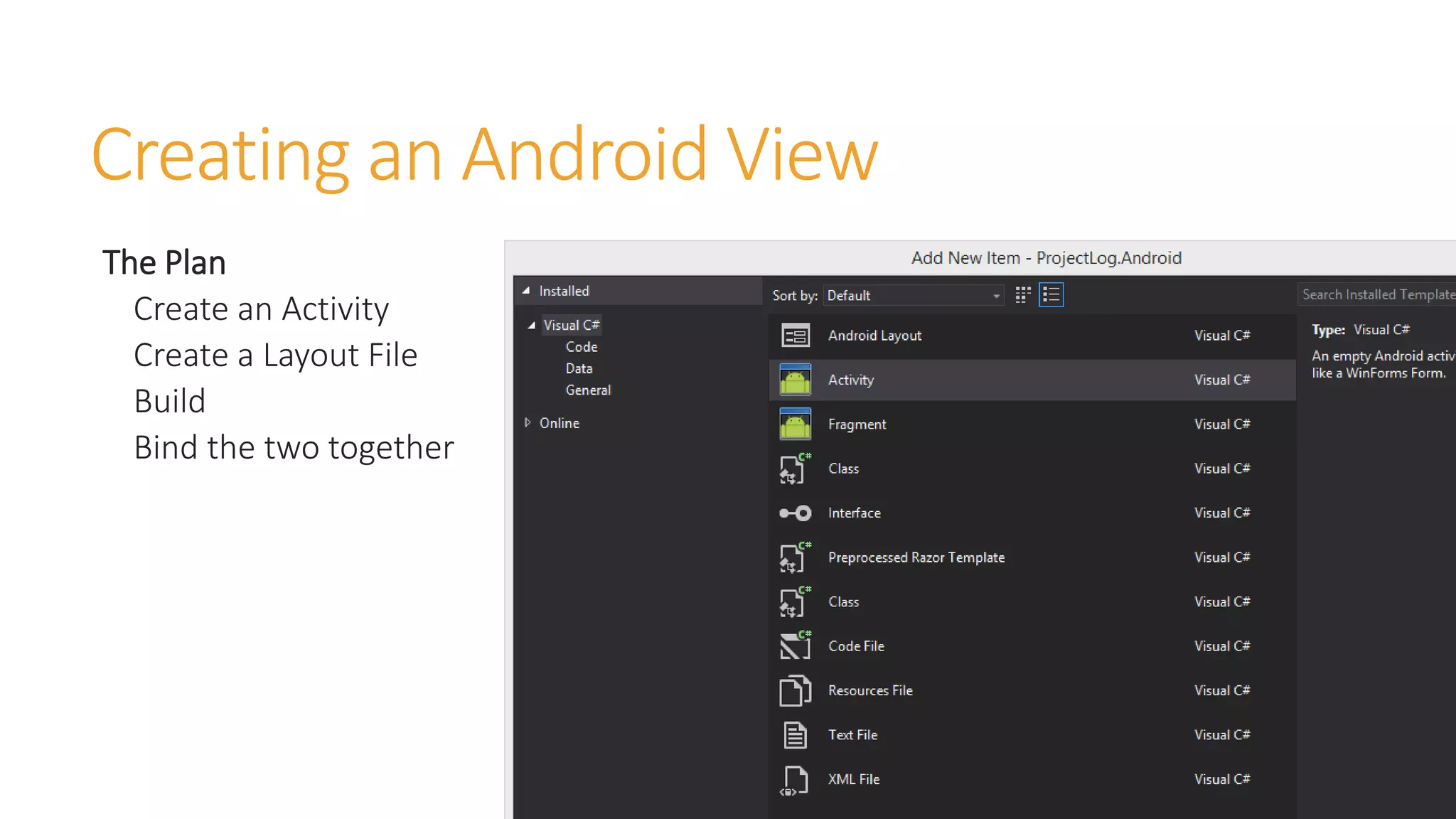
Task: Select the Interface item name
Action: coord(855,513)
